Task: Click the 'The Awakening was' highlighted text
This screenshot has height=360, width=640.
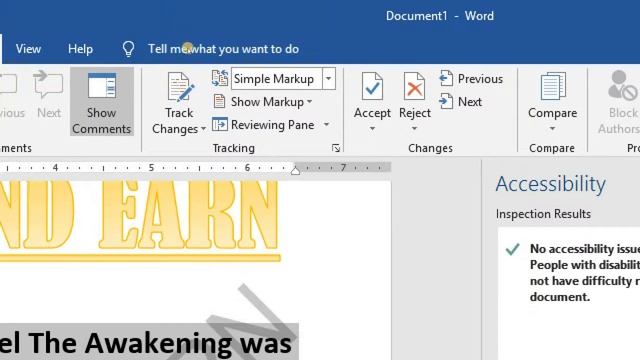Action: tap(160, 343)
